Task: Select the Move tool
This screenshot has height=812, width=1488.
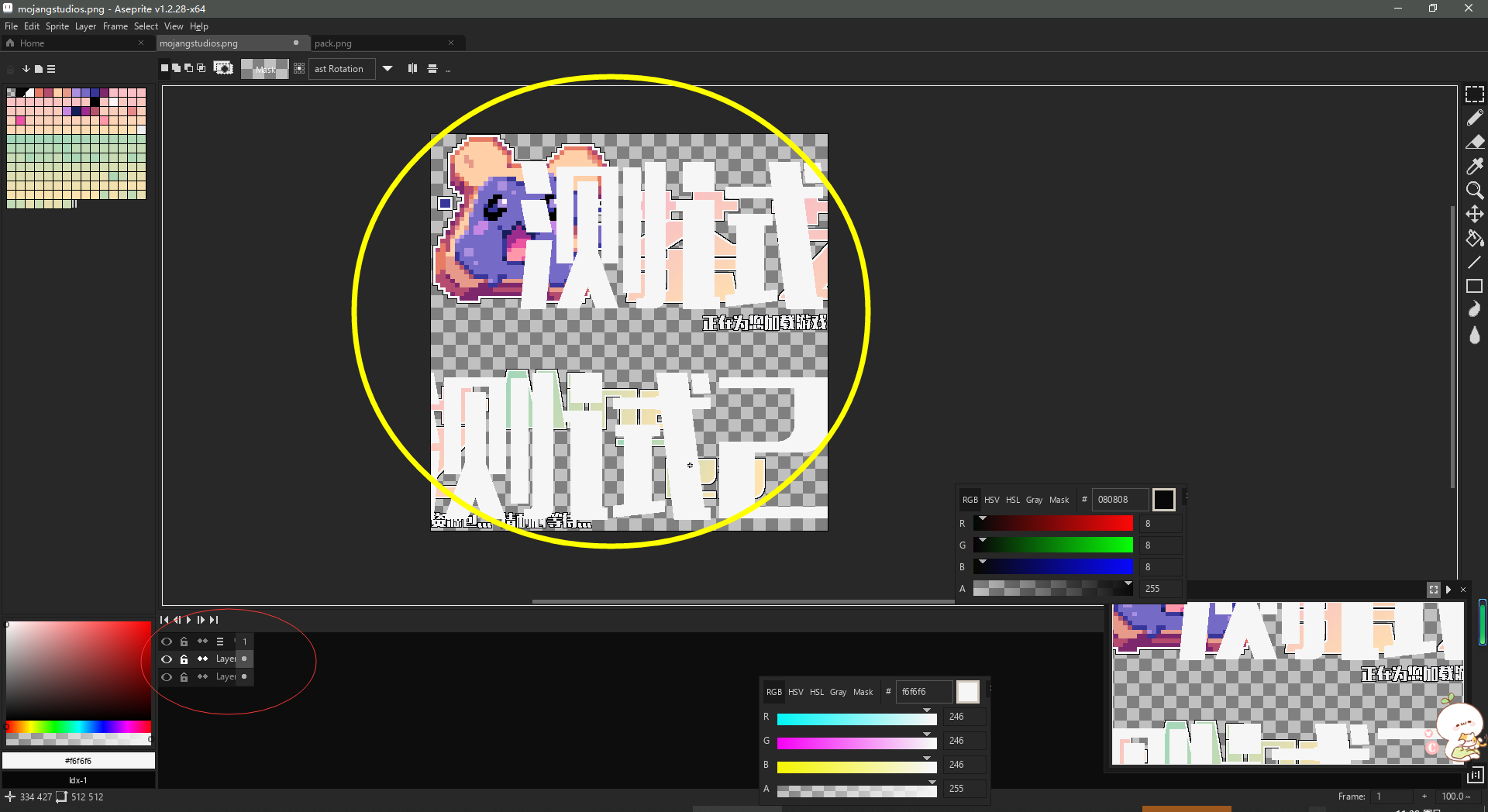Action: 1474,214
